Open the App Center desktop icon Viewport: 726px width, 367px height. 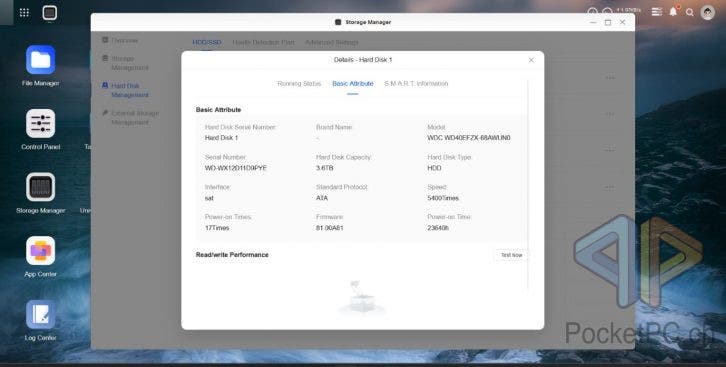tap(40, 250)
